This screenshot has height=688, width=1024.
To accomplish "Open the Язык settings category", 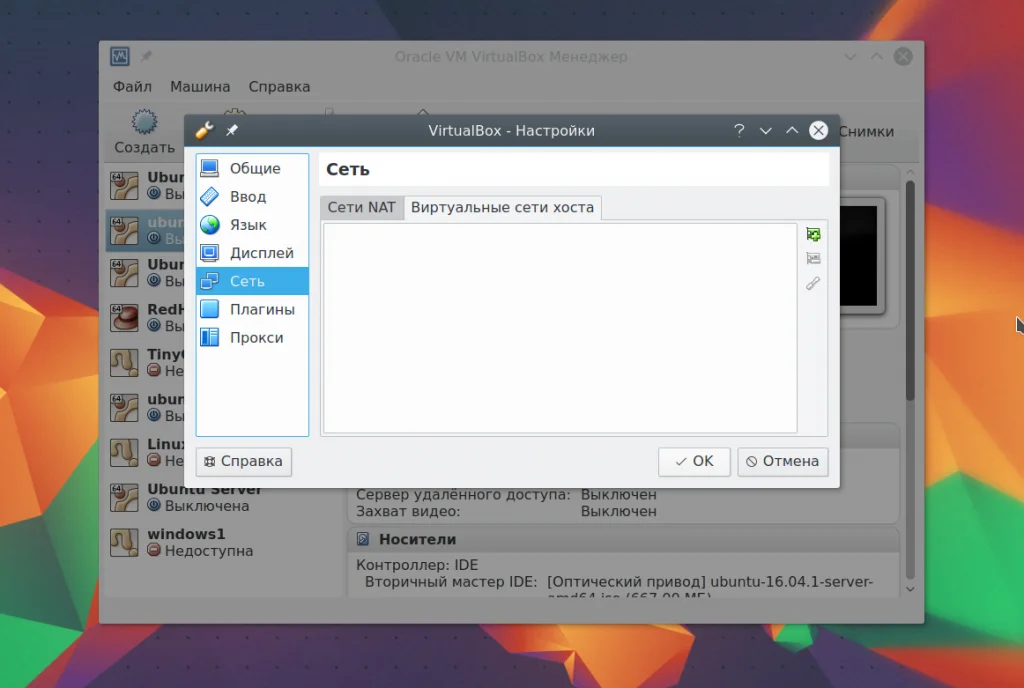I will click(252, 225).
